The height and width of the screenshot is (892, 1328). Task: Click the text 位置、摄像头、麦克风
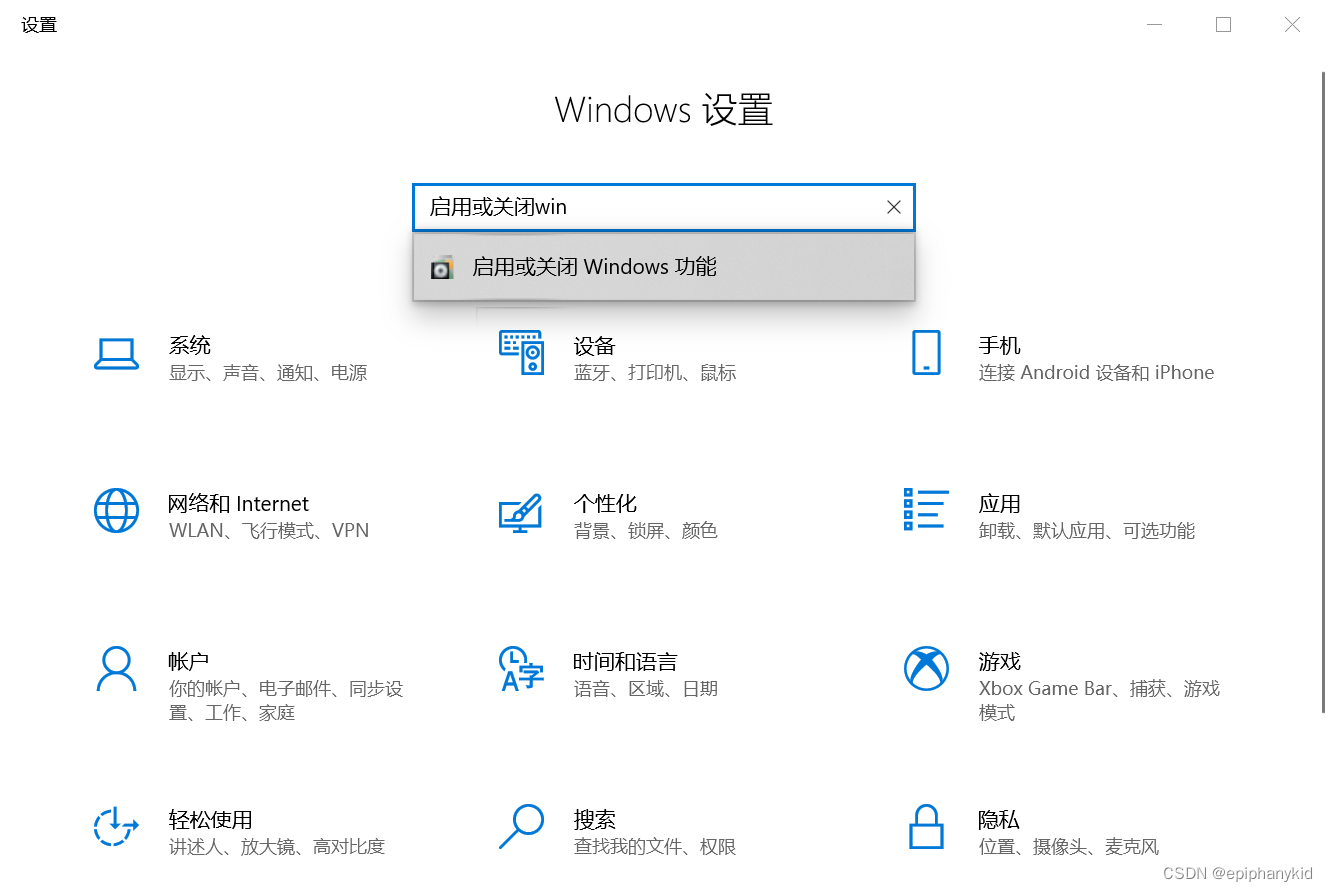[1069, 847]
